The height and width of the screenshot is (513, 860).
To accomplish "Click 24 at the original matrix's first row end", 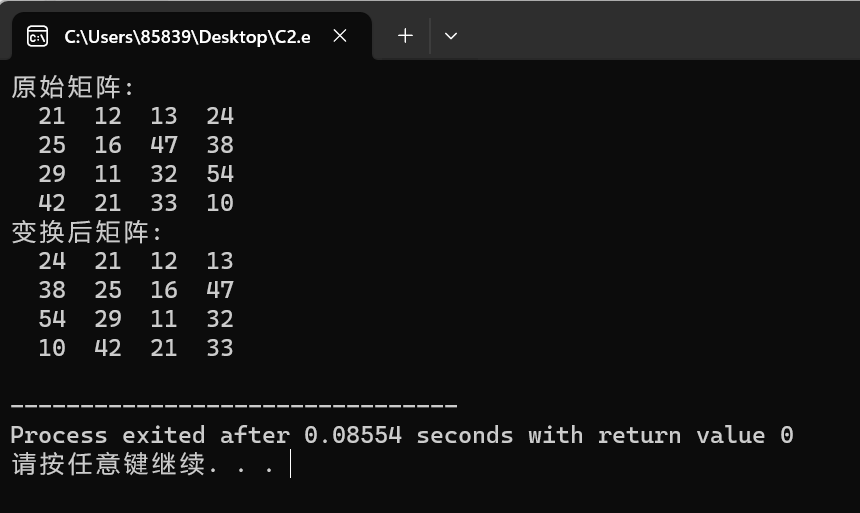I will pyautogui.click(x=220, y=116).
